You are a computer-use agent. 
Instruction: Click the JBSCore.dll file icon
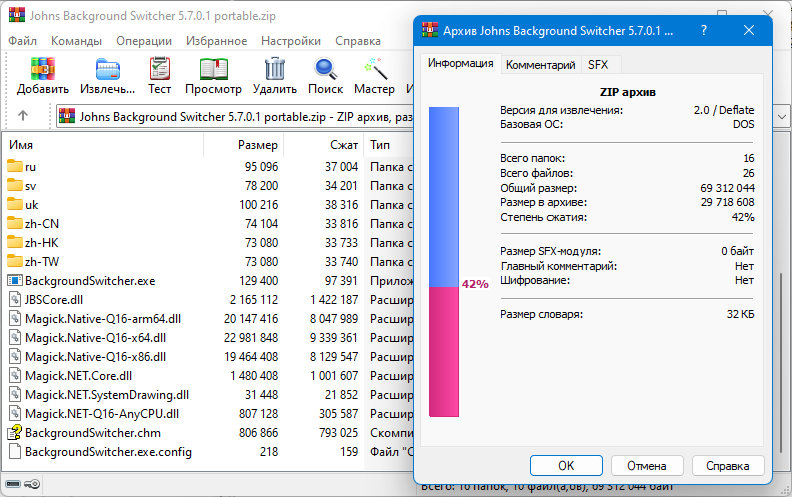click(x=15, y=300)
